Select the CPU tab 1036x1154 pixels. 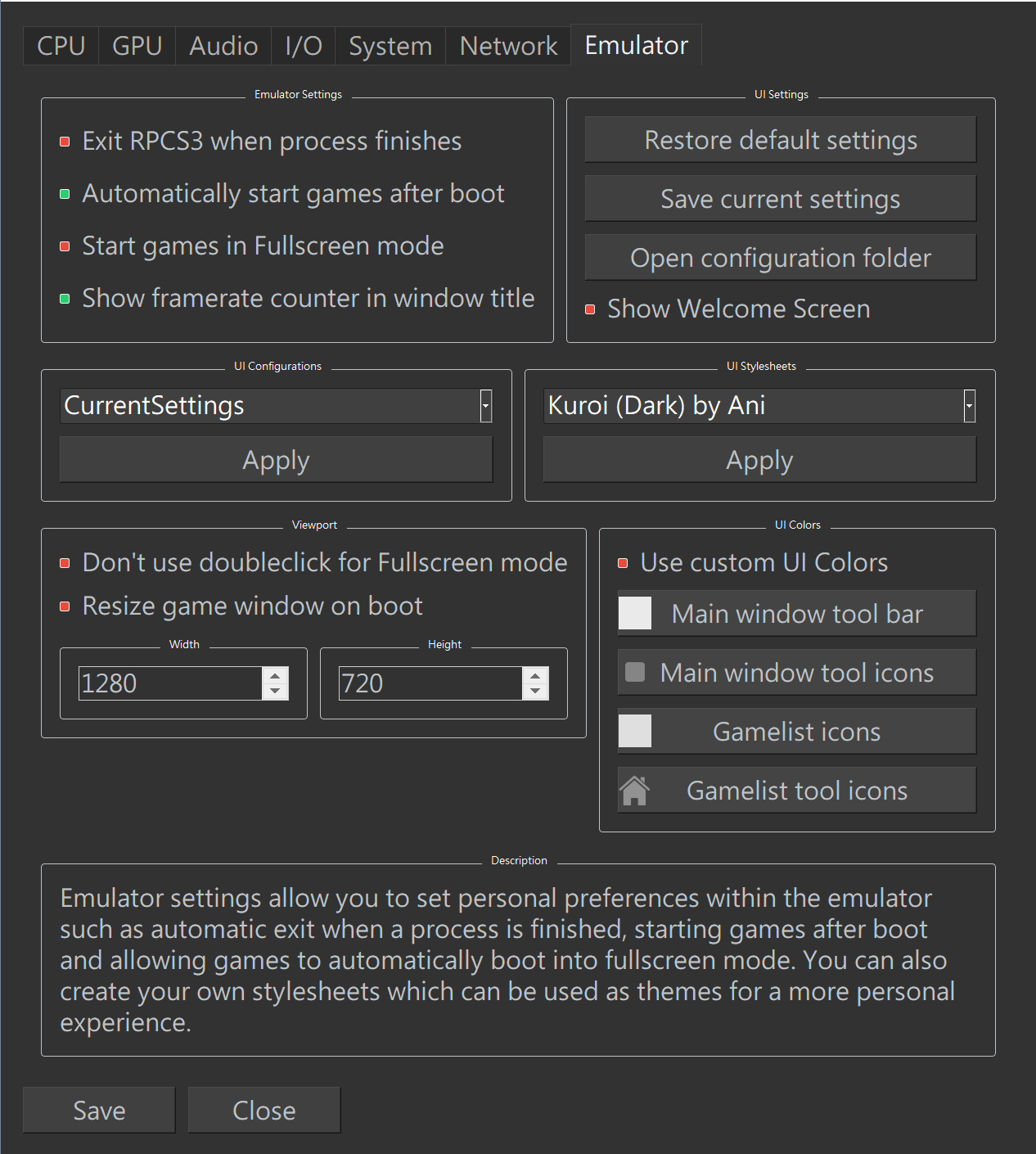tap(60, 45)
